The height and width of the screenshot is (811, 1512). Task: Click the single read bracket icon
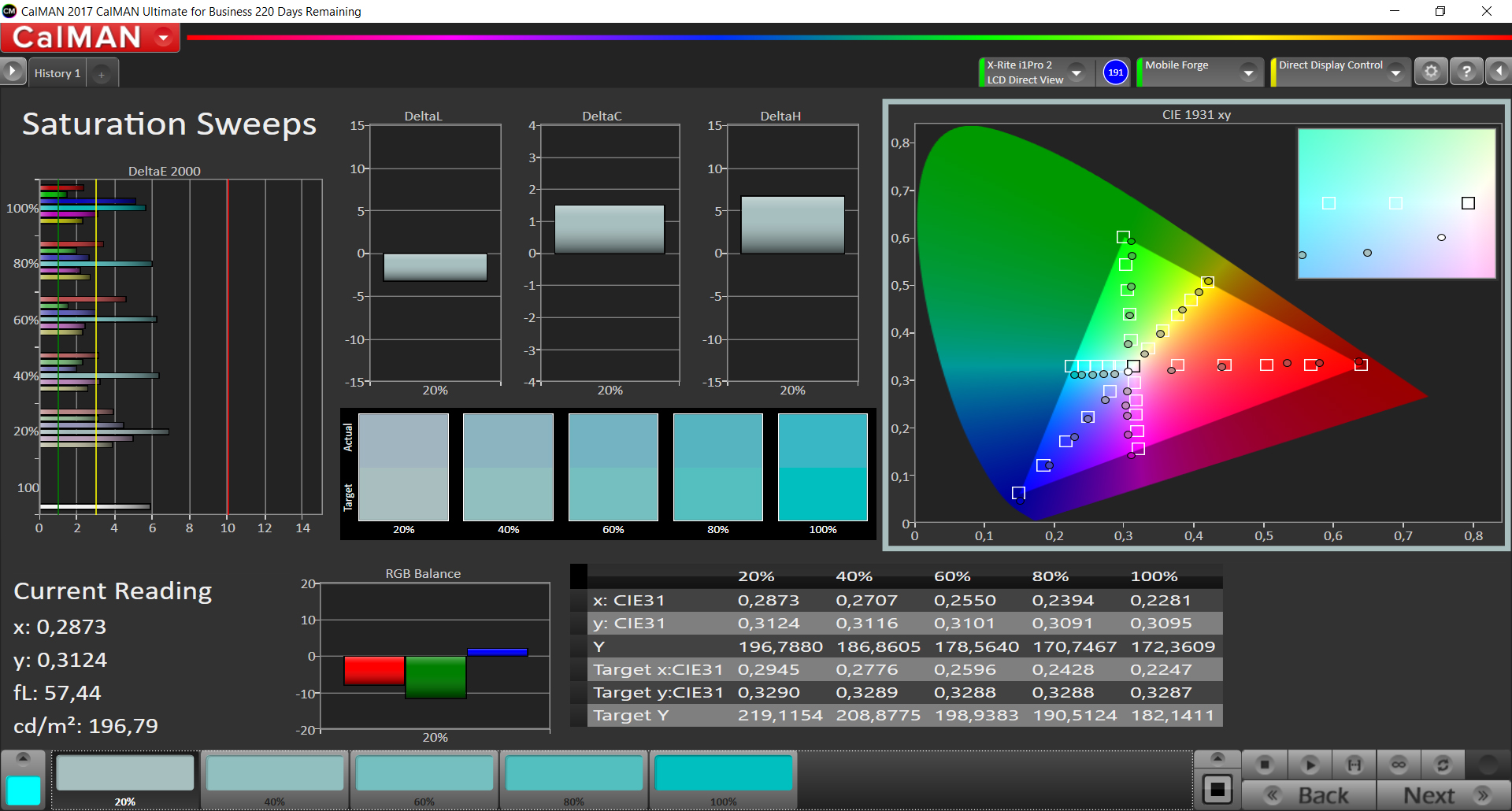(x=1354, y=765)
